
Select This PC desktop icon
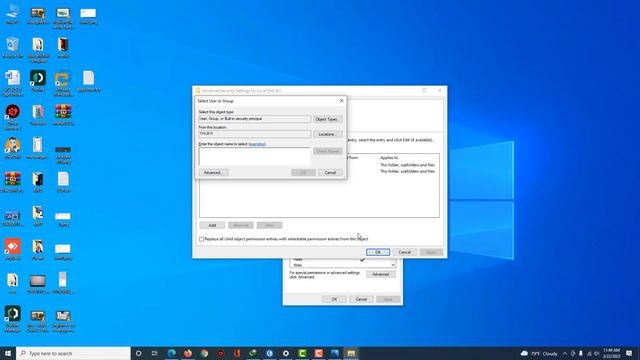click(x=13, y=15)
